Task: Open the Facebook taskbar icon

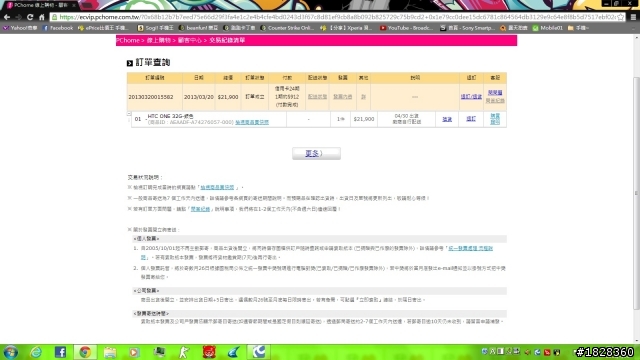Action: tap(60, 352)
